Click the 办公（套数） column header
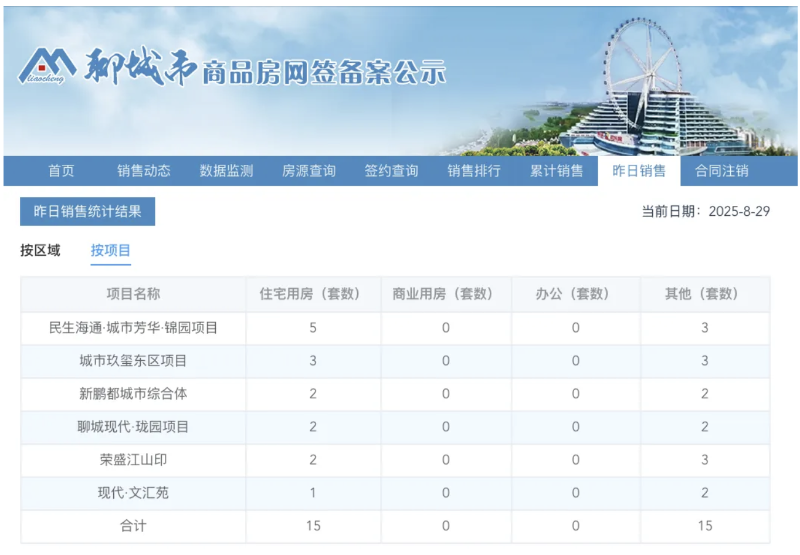This screenshot has height=555, width=800. 576,294
